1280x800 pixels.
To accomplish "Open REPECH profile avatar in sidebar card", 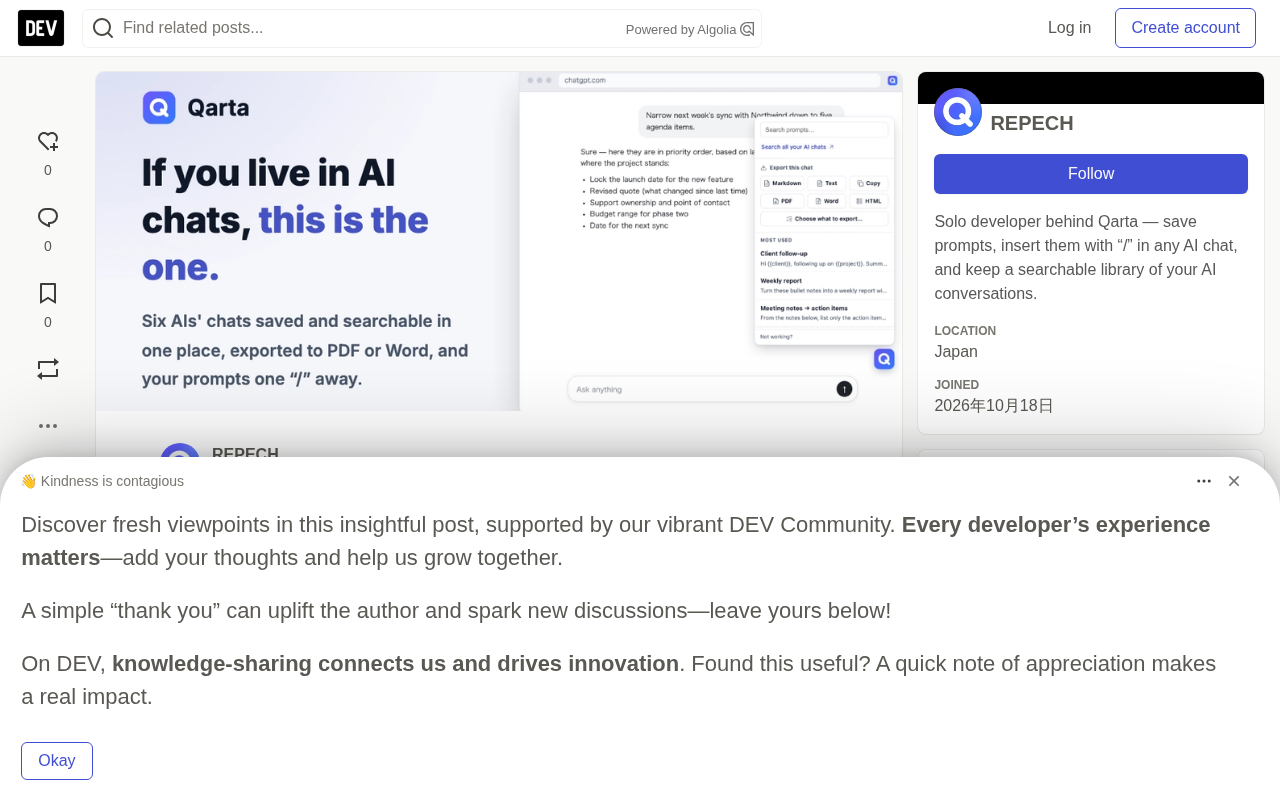I will click(958, 112).
